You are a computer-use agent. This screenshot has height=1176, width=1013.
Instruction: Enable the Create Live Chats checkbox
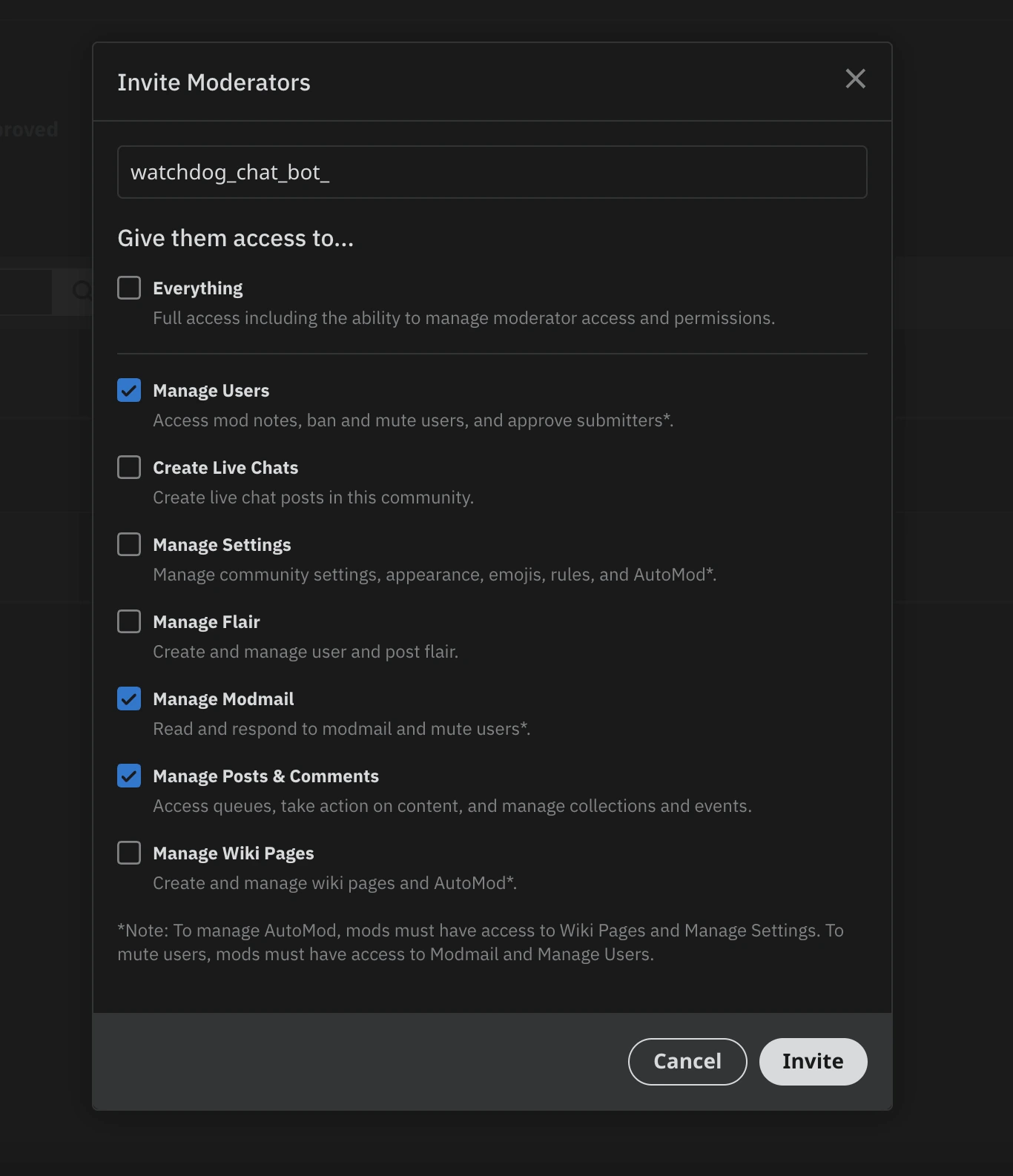tap(129, 467)
